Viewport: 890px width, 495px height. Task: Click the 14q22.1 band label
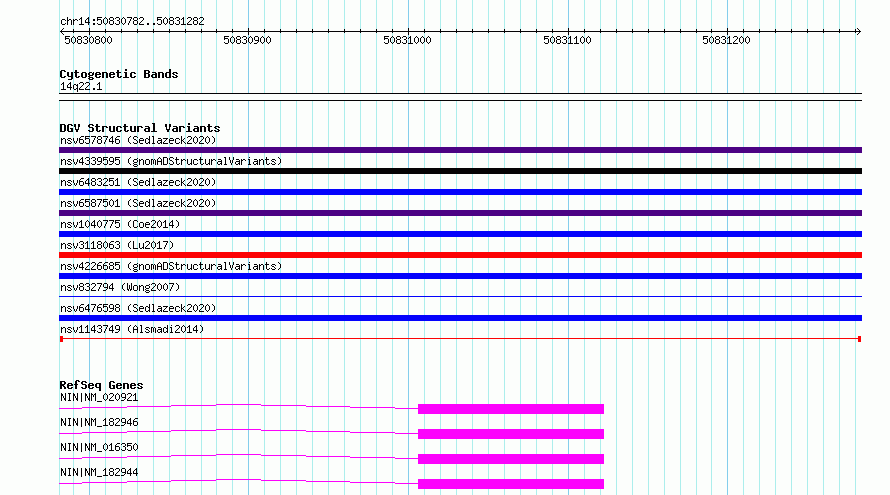pos(81,86)
